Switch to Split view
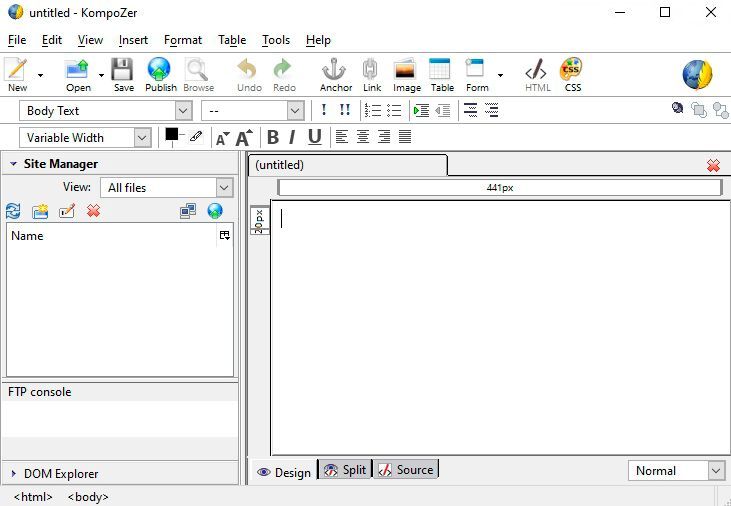Image resolution: width=731 pixels, height=506 pixels. (345, 470)
